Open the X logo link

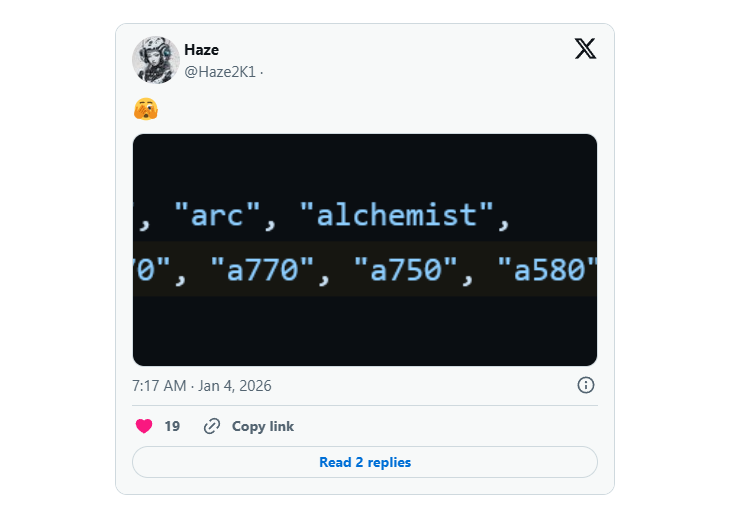pyautogui.click(x=585, y=49)
